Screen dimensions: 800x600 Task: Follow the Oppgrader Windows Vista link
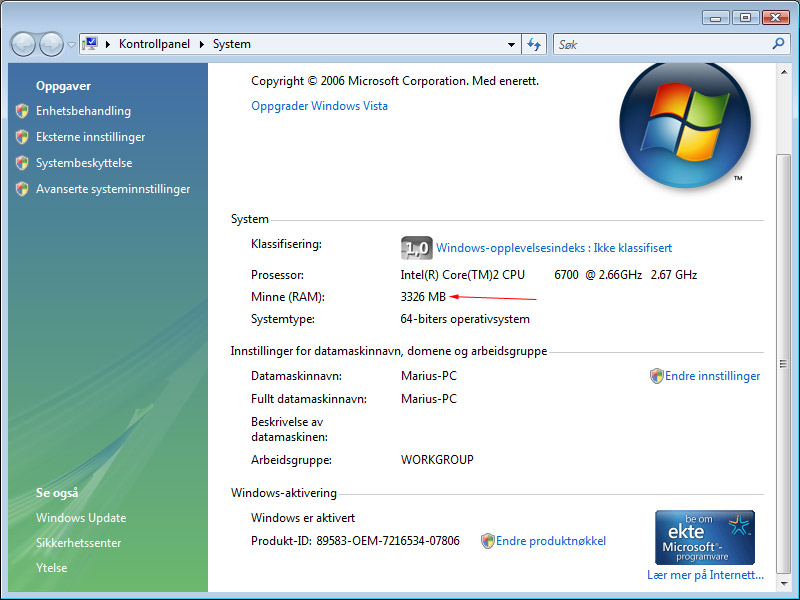click(319, 106)
